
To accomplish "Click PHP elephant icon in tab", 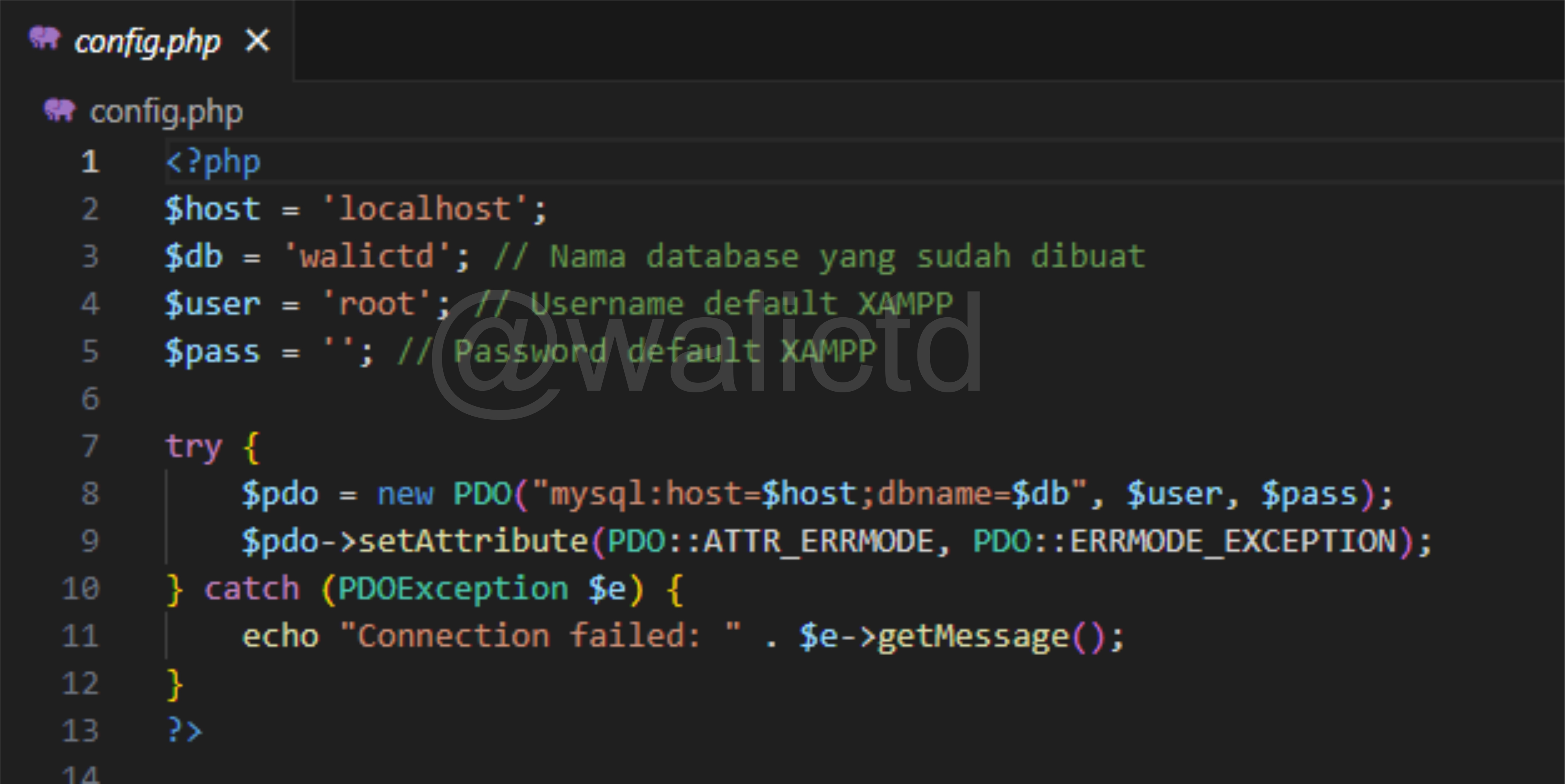I will 44,38.
